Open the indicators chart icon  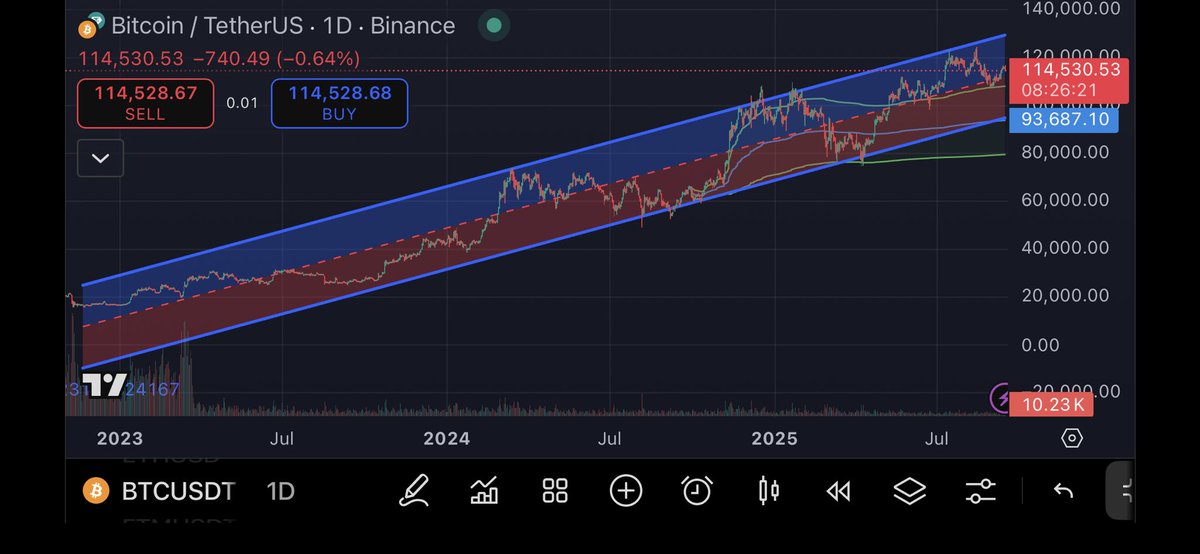pos(485,491)
